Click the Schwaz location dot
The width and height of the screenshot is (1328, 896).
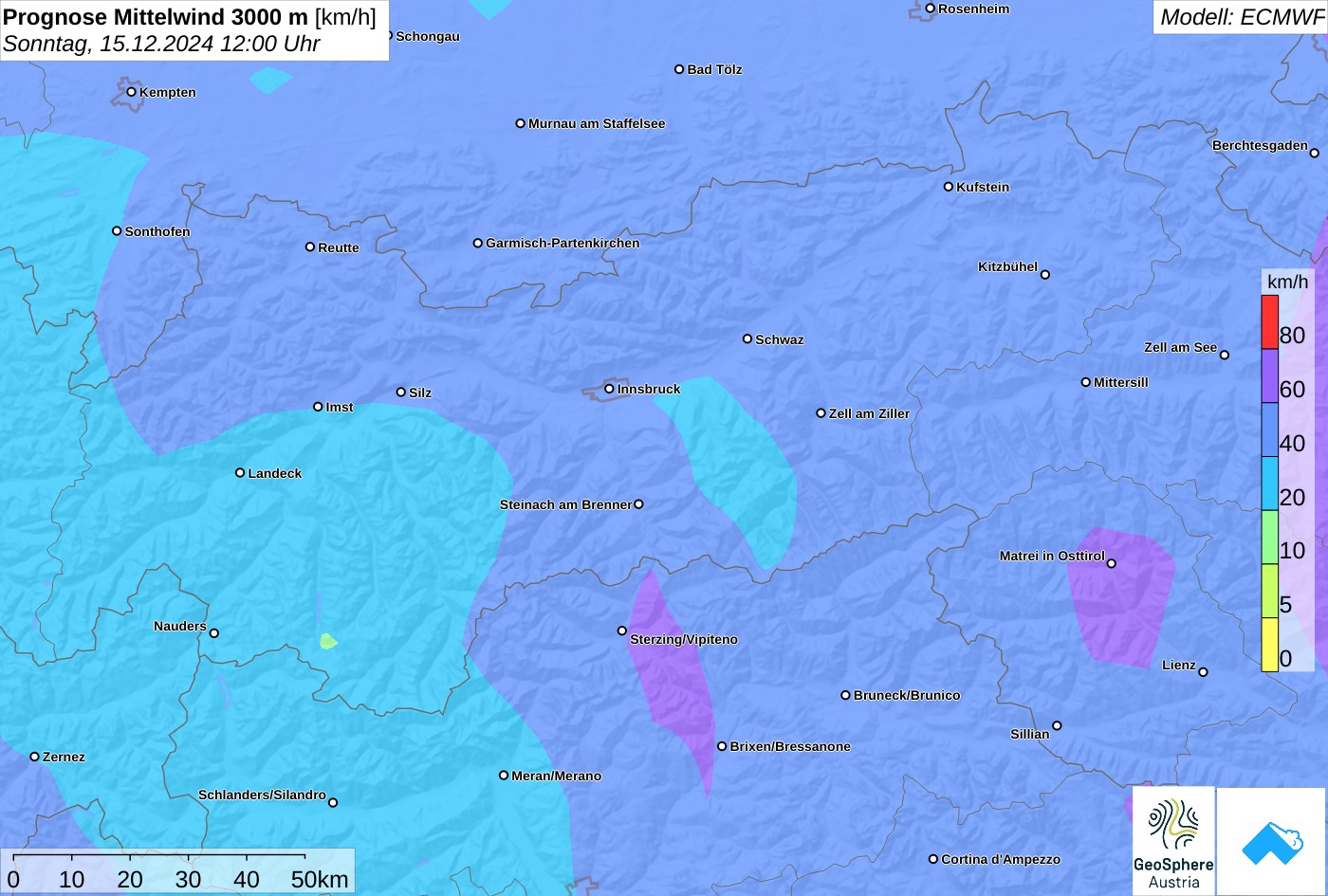click(747, 338)
